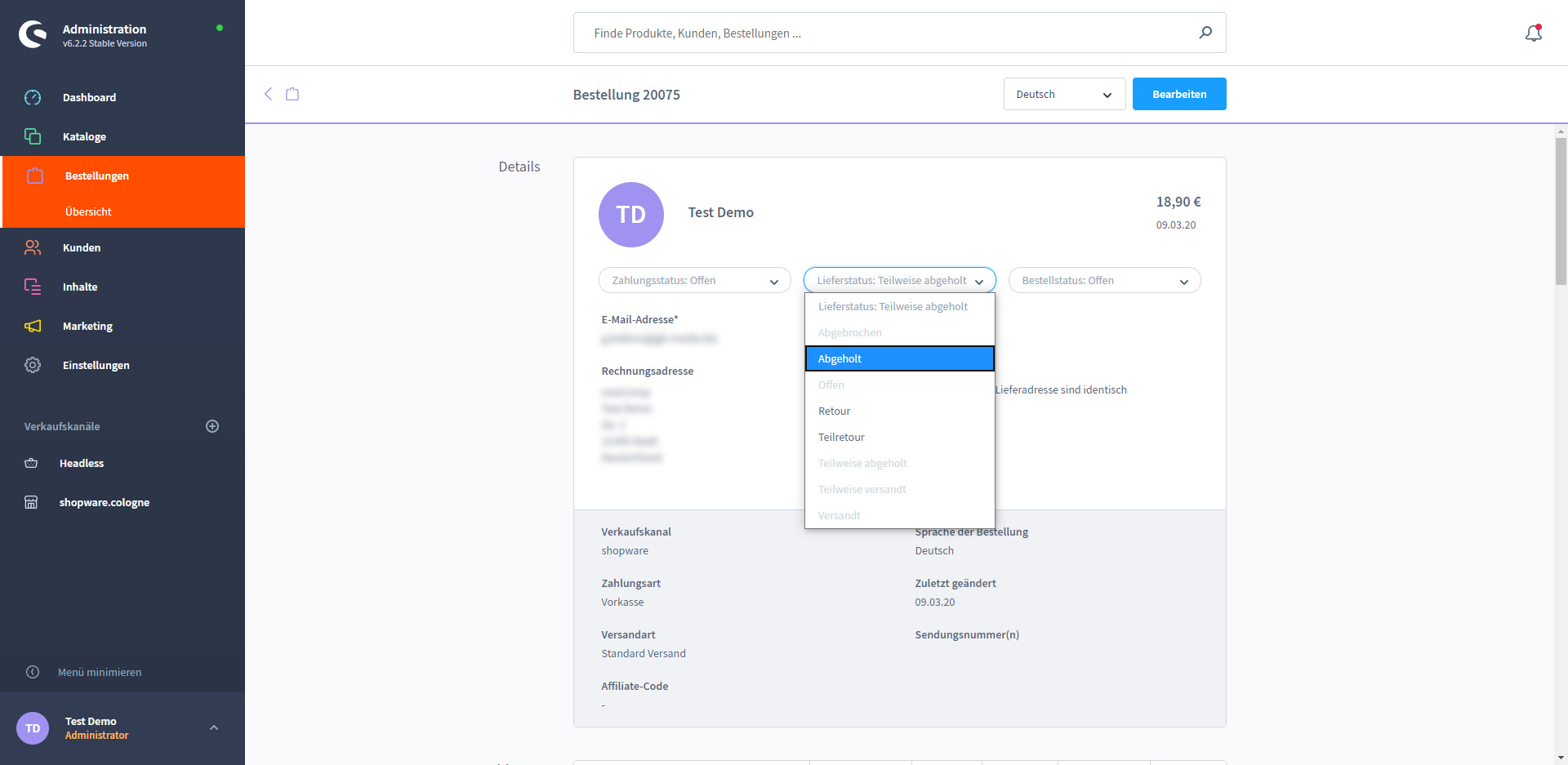
Task: Select the Teilretour option
Action: [x=841, y=437]
